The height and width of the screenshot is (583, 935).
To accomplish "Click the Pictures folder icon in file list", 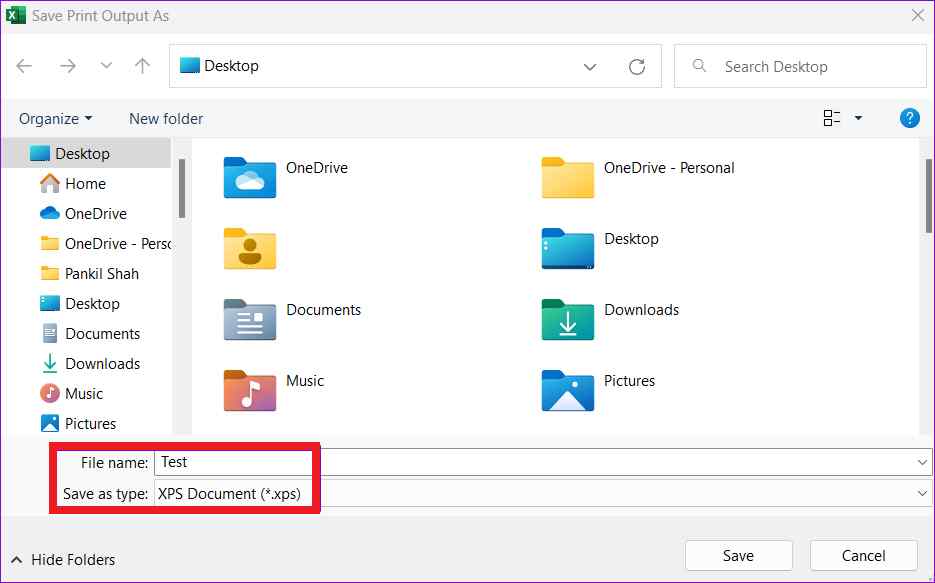I will (568, 390).
